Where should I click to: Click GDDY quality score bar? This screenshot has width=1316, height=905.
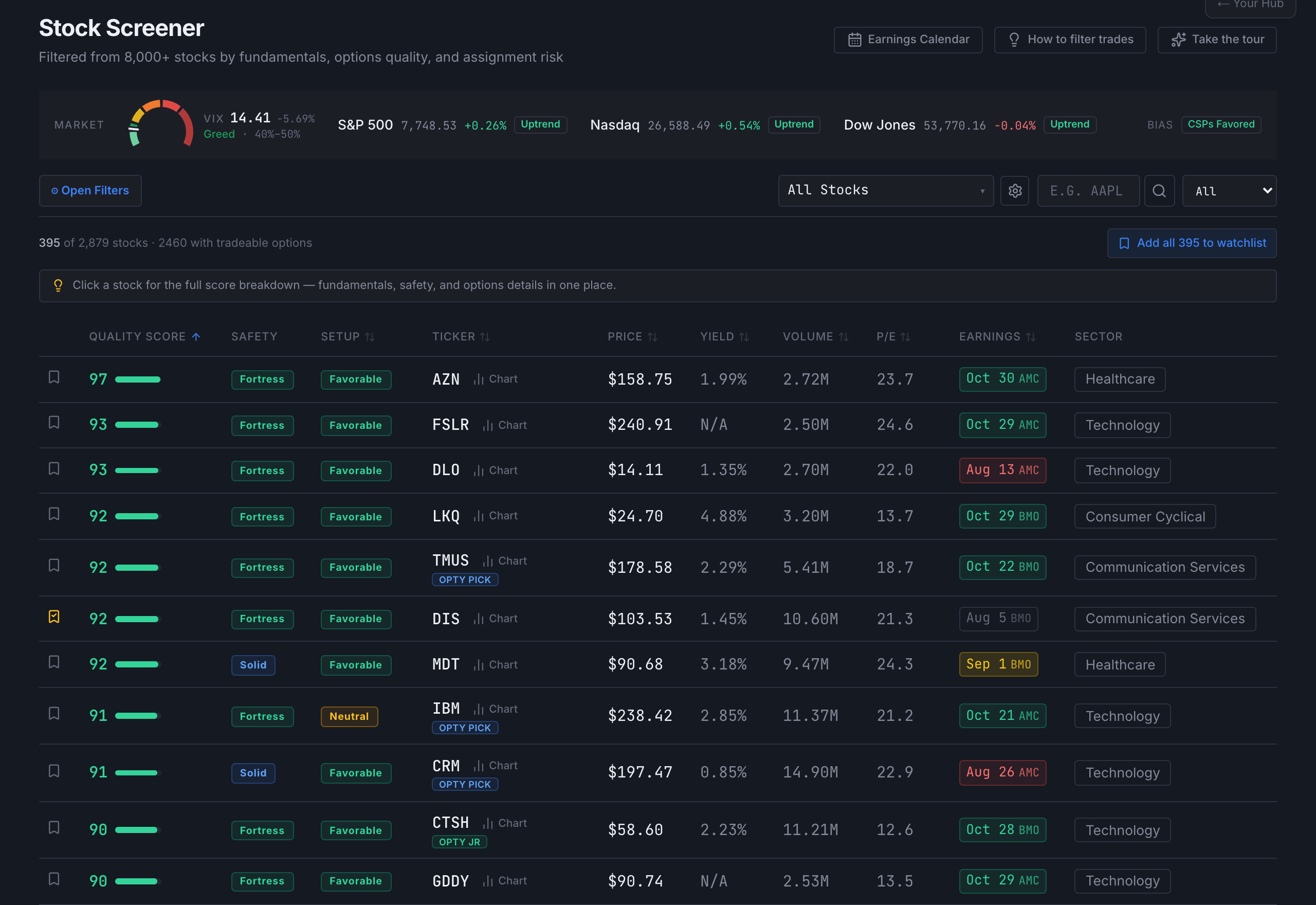click(138, 881)
